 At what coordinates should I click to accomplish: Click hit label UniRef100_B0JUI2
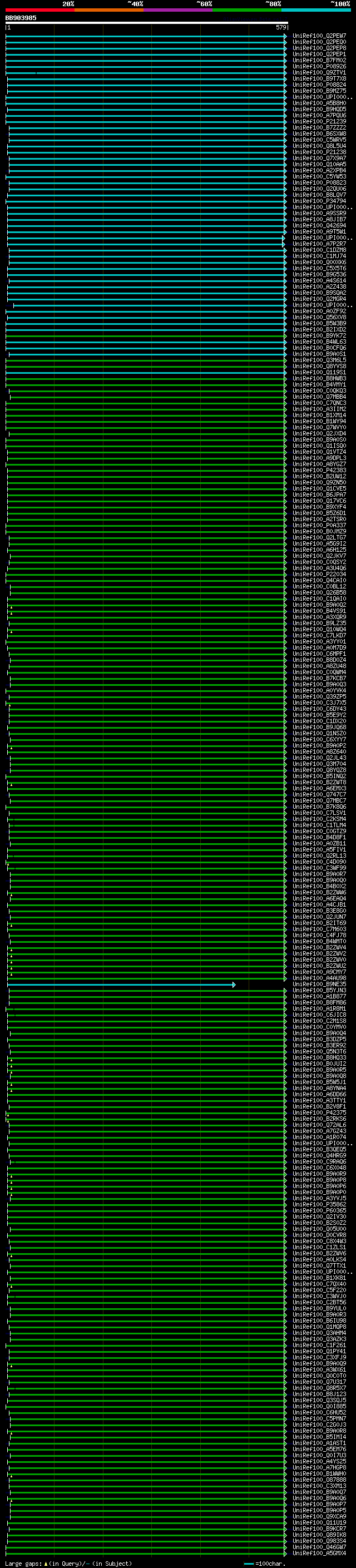(319, 1064)
